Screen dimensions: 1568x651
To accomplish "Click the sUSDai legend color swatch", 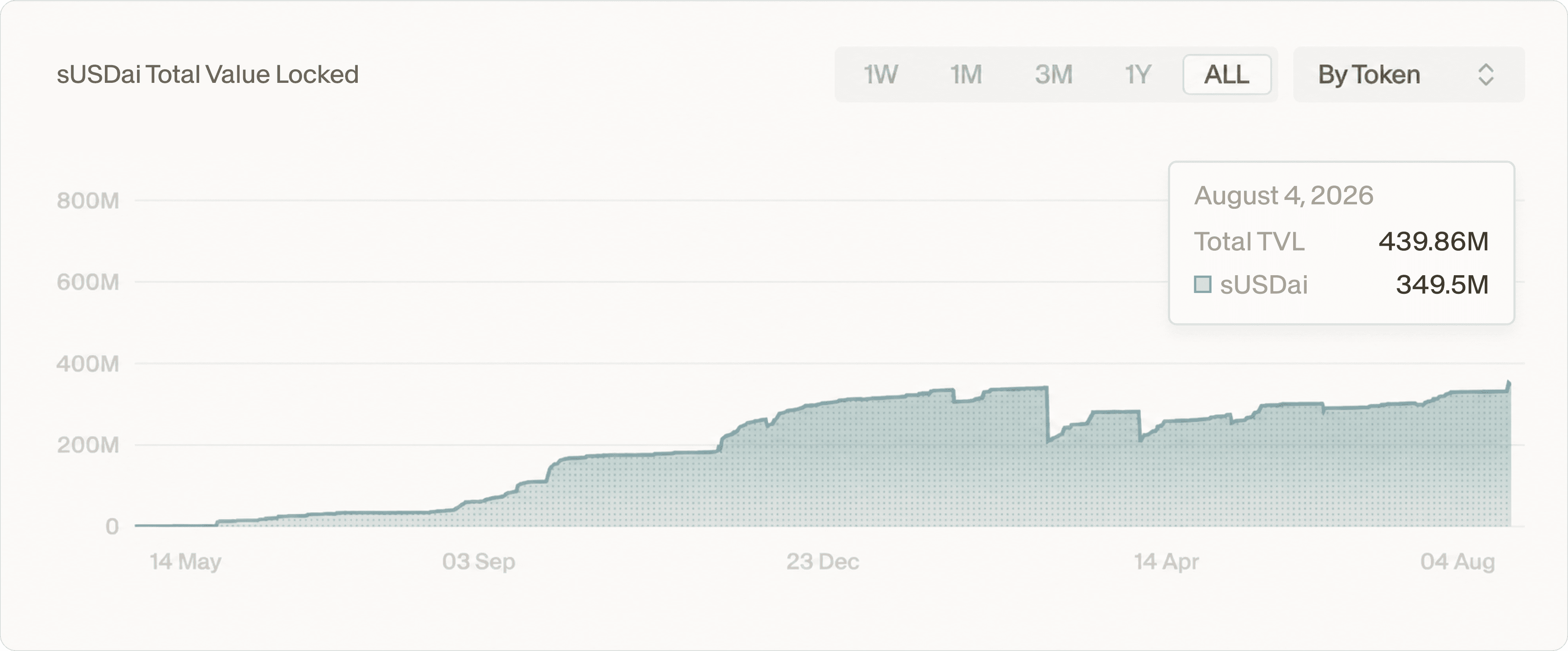I will pyautogui.click(x=1202, y=285).
